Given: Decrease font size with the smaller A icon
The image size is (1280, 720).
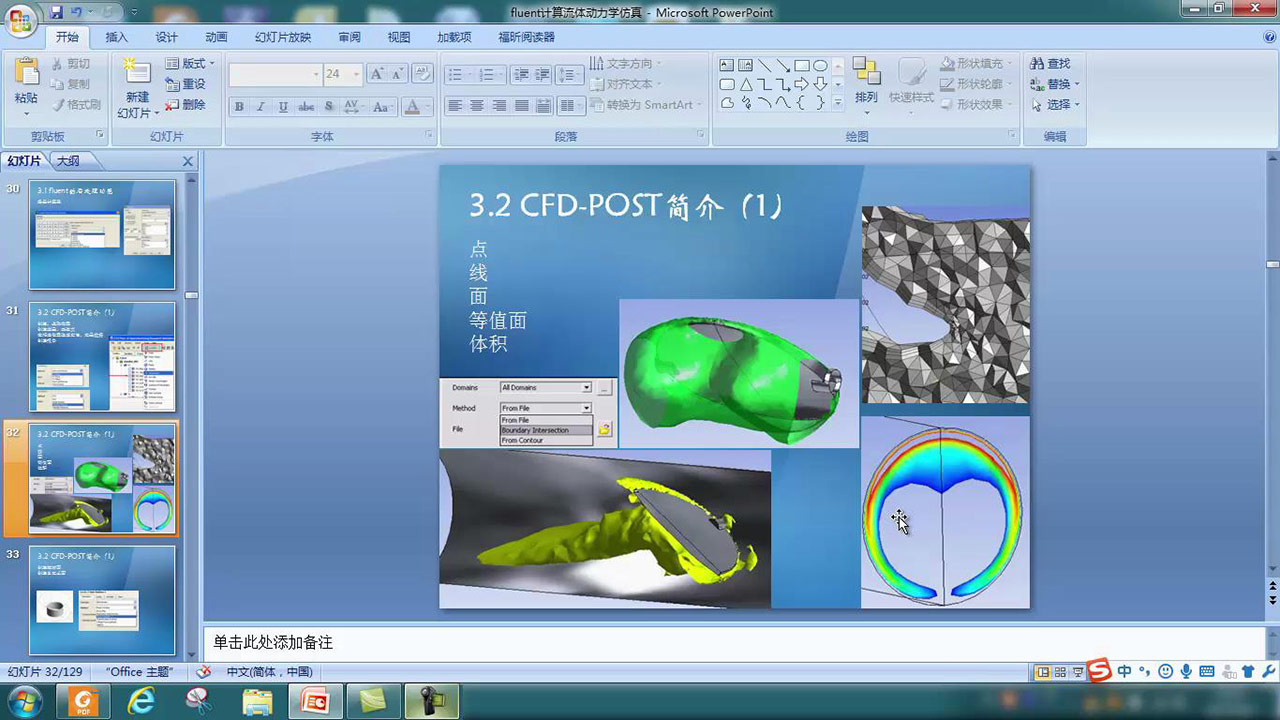Looking at the screenshot, I should click(x=397, y=74).
